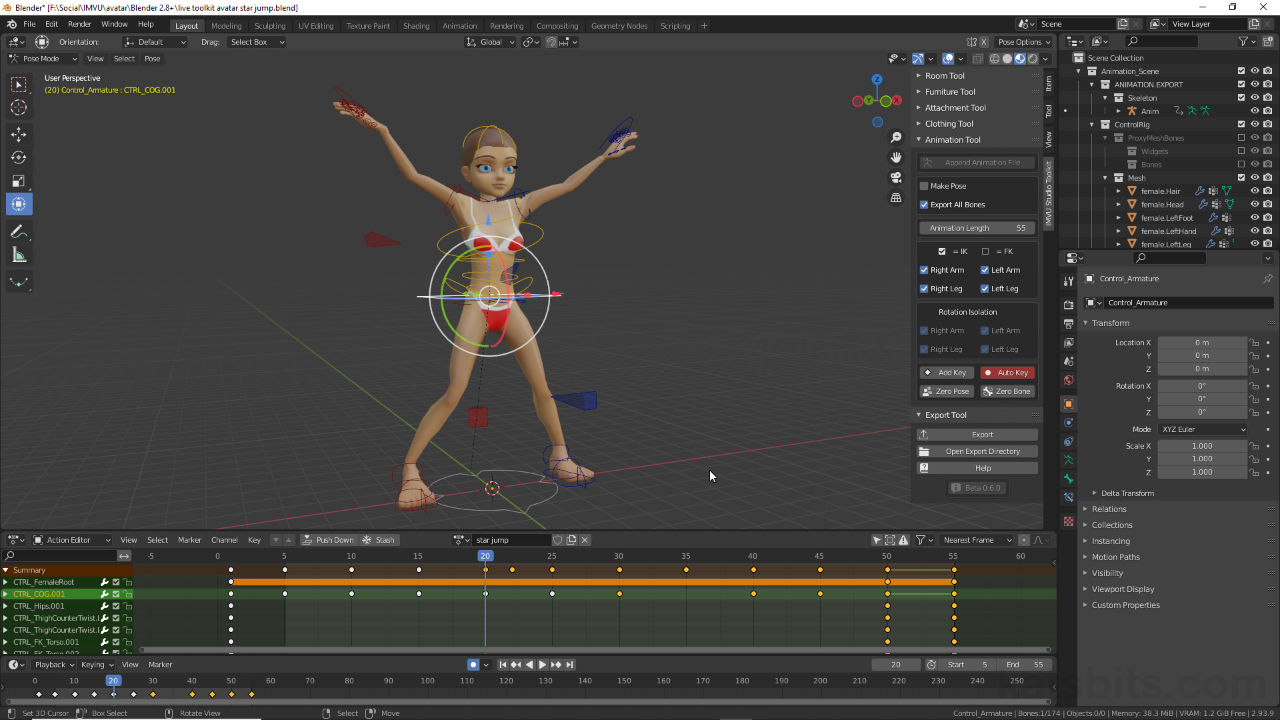Select the Scale tool
Image resolution: width=1280 pixels, height=720 pixels.
point(19,181)
